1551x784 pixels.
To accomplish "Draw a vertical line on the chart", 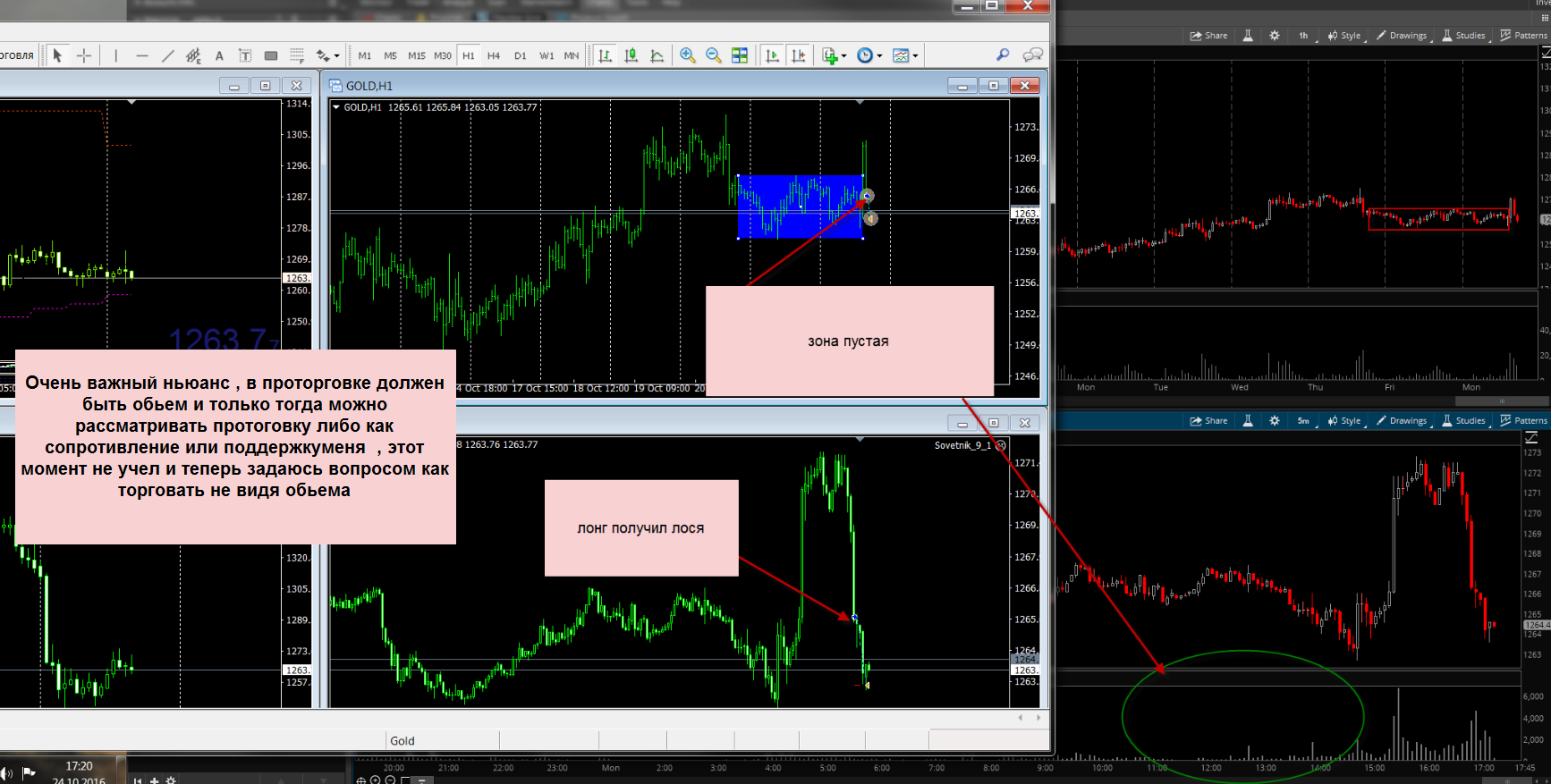I will tap(116, 55).
